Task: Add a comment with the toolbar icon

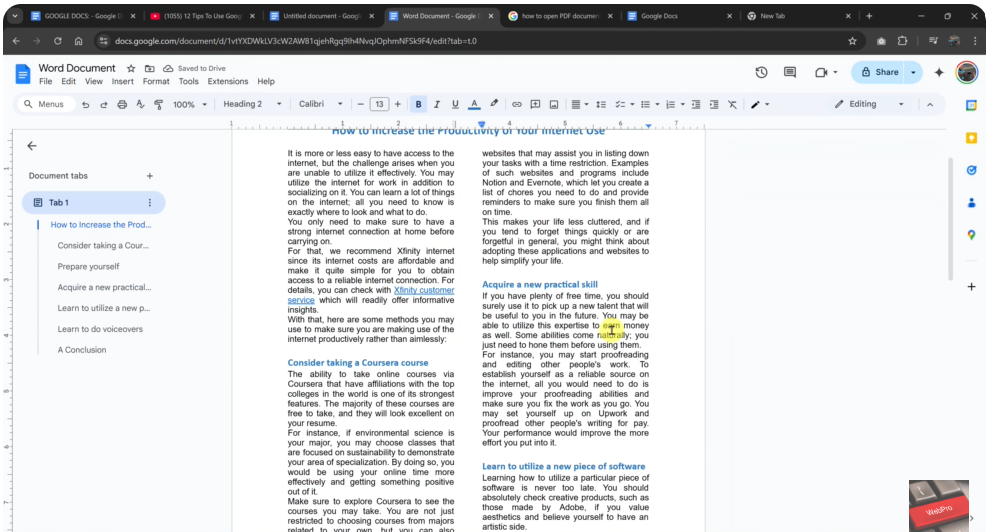Action: [x=535, y=105]
